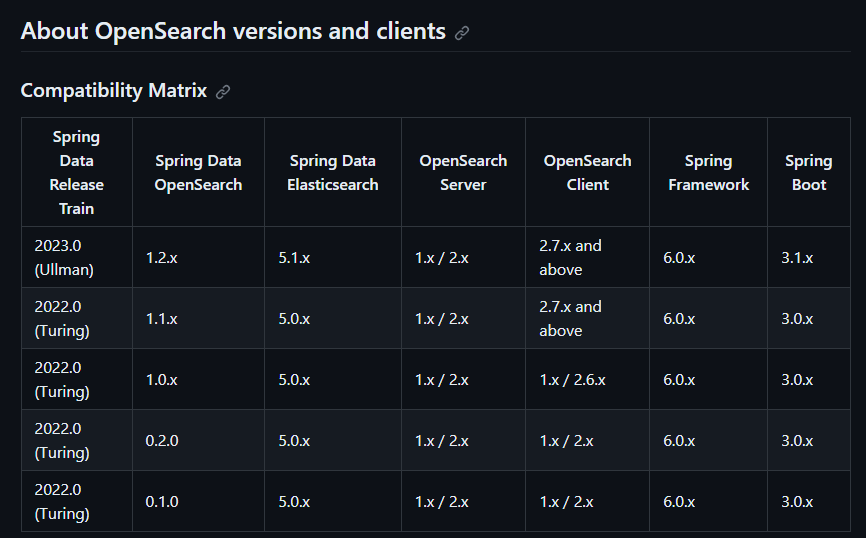Click anchor link icon beside About OpenSearch heading
This screenshot has width=866, height=538.
point(462,33)
